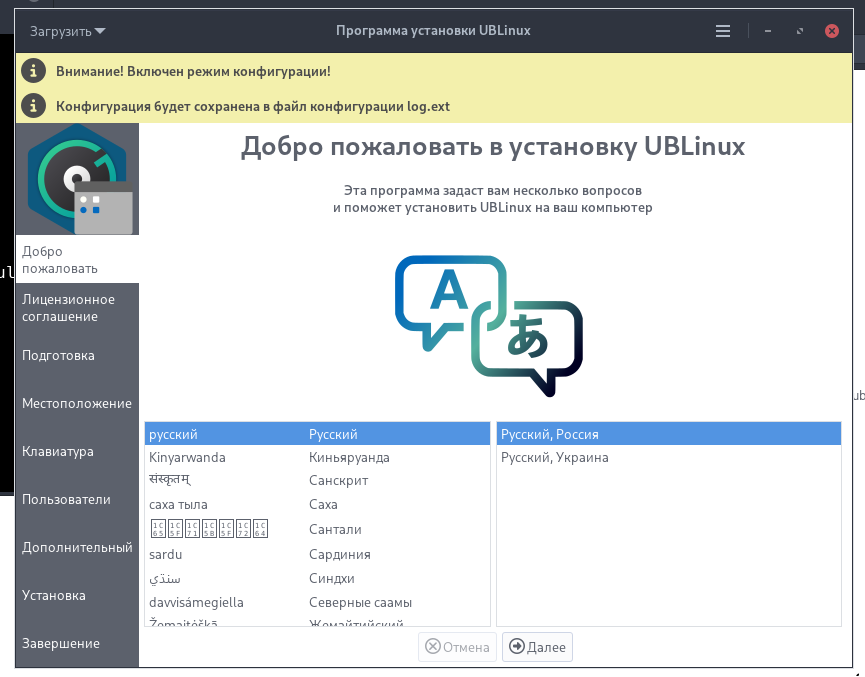Select the Добро пожаловать step
865x677 pixels.
tap(77, 259)
